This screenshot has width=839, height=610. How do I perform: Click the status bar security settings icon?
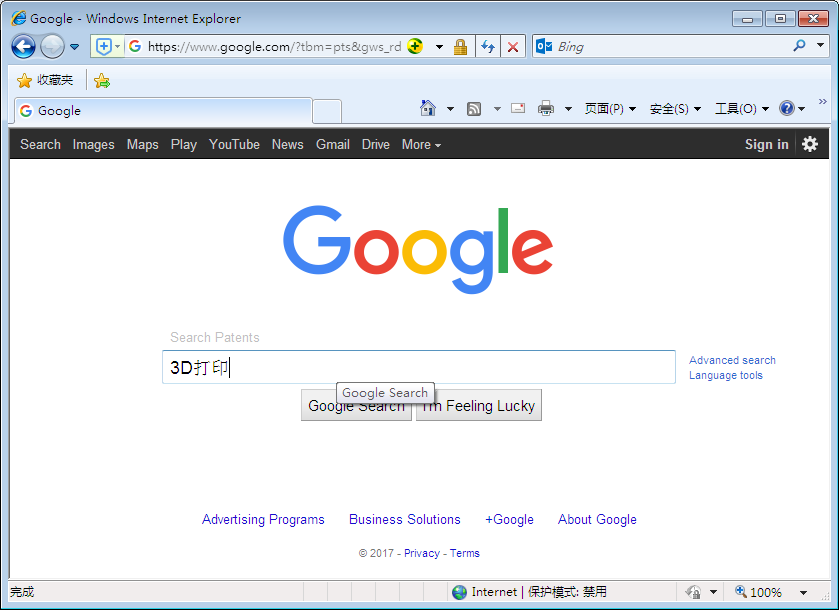(x=693, y=592)
